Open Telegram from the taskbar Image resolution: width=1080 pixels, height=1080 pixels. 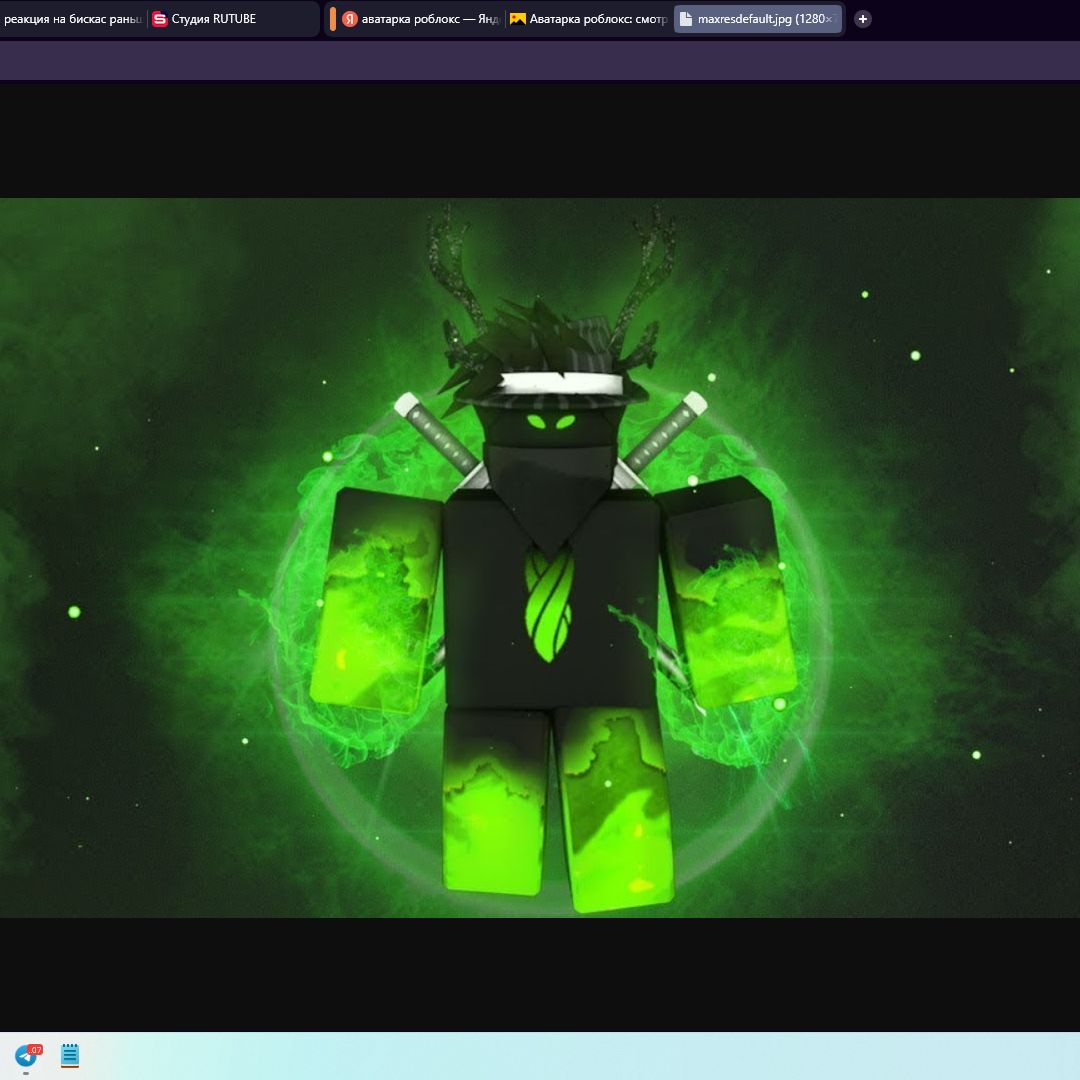pos(27,1055)
